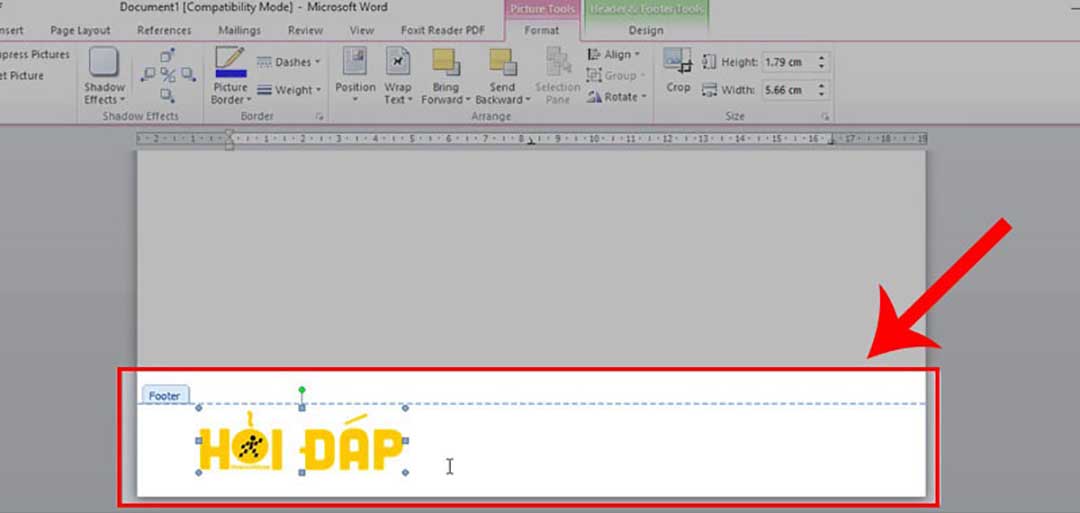
Task: Click the Height value field
Action: [x=788, y=62]
